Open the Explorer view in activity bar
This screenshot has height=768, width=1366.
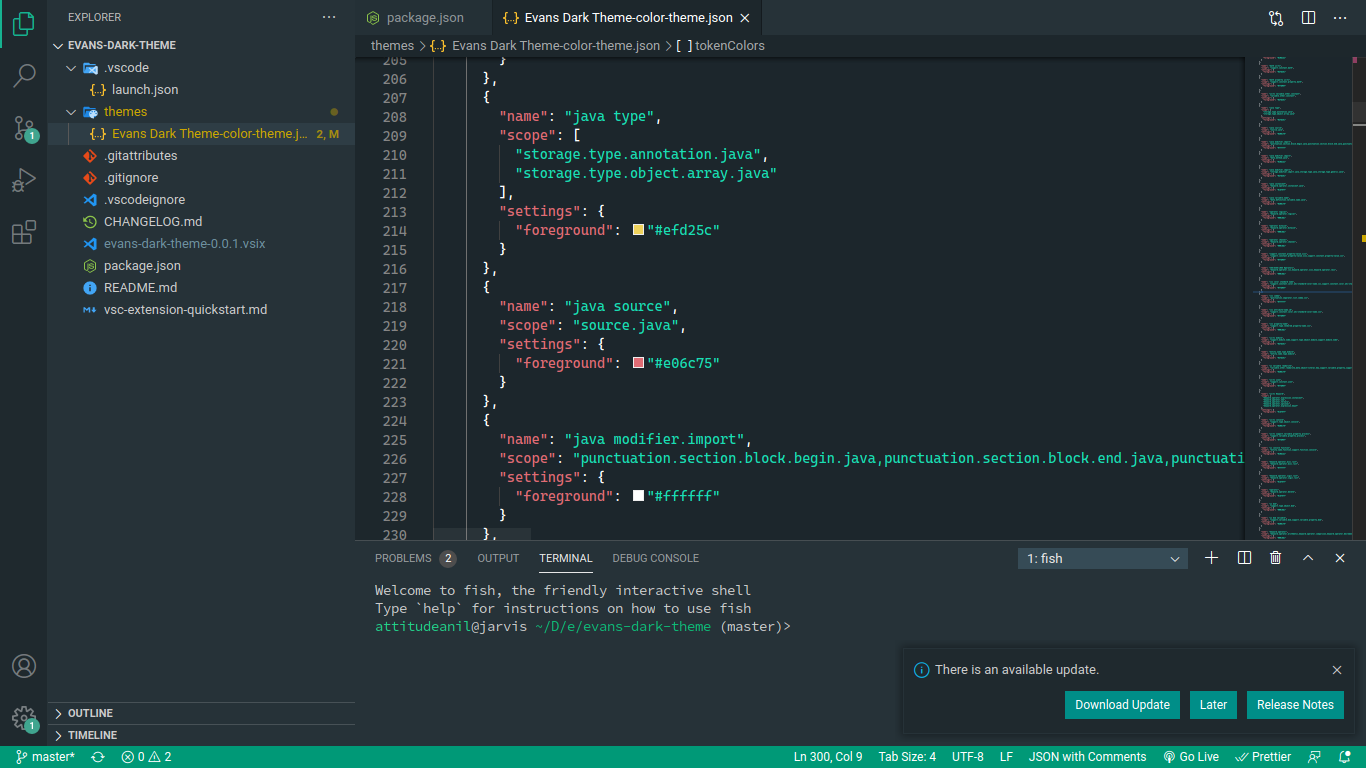pos(24,24)
